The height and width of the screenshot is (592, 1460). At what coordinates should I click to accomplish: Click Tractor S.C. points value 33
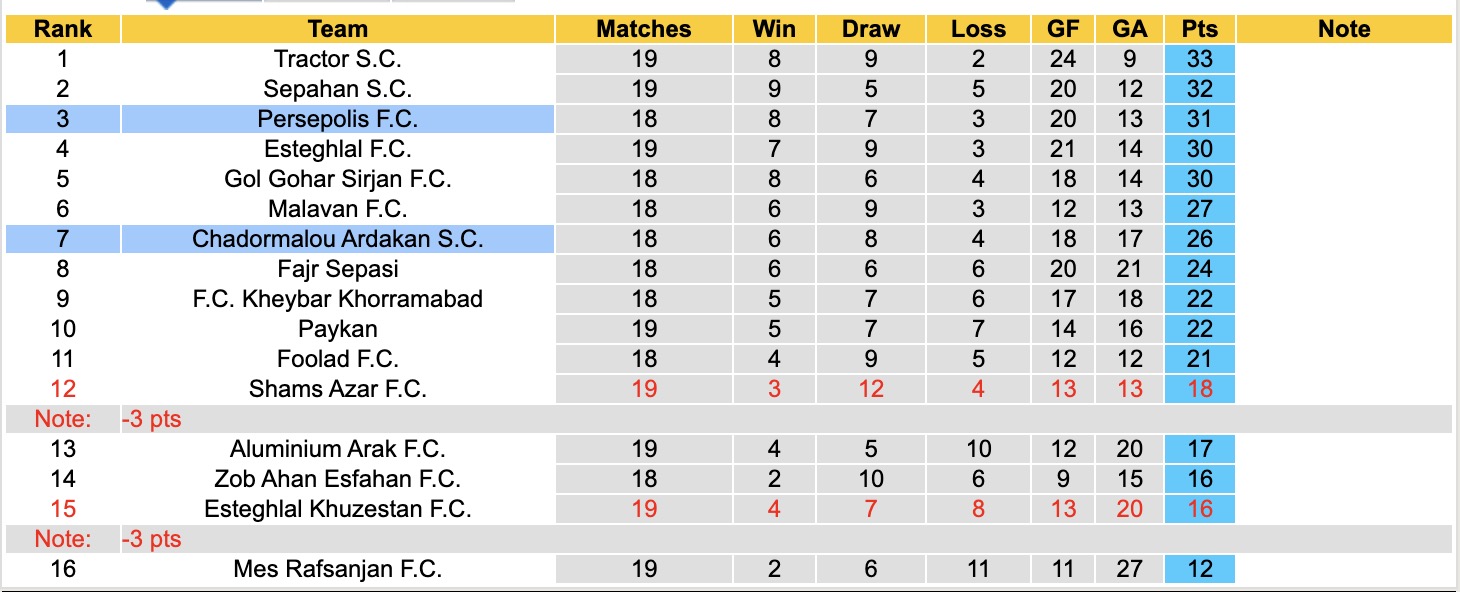coord(1199,59)
